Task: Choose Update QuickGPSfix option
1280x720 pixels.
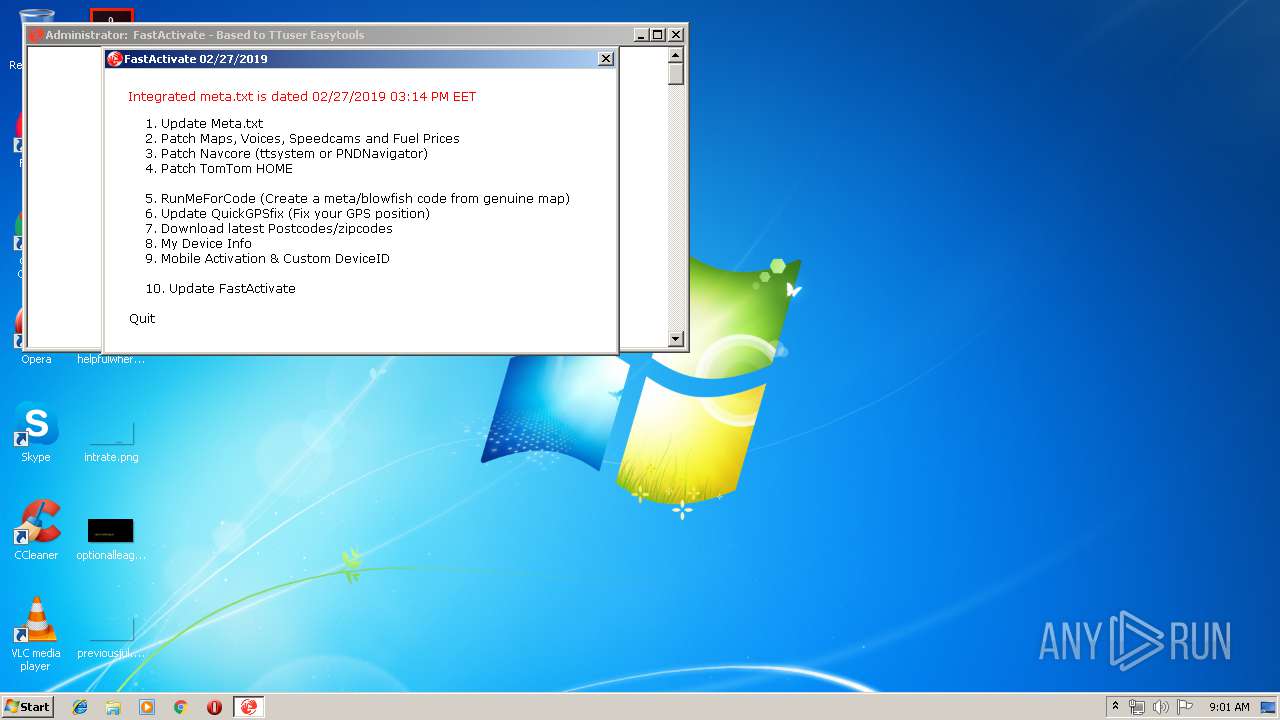Action: point(287,214)
